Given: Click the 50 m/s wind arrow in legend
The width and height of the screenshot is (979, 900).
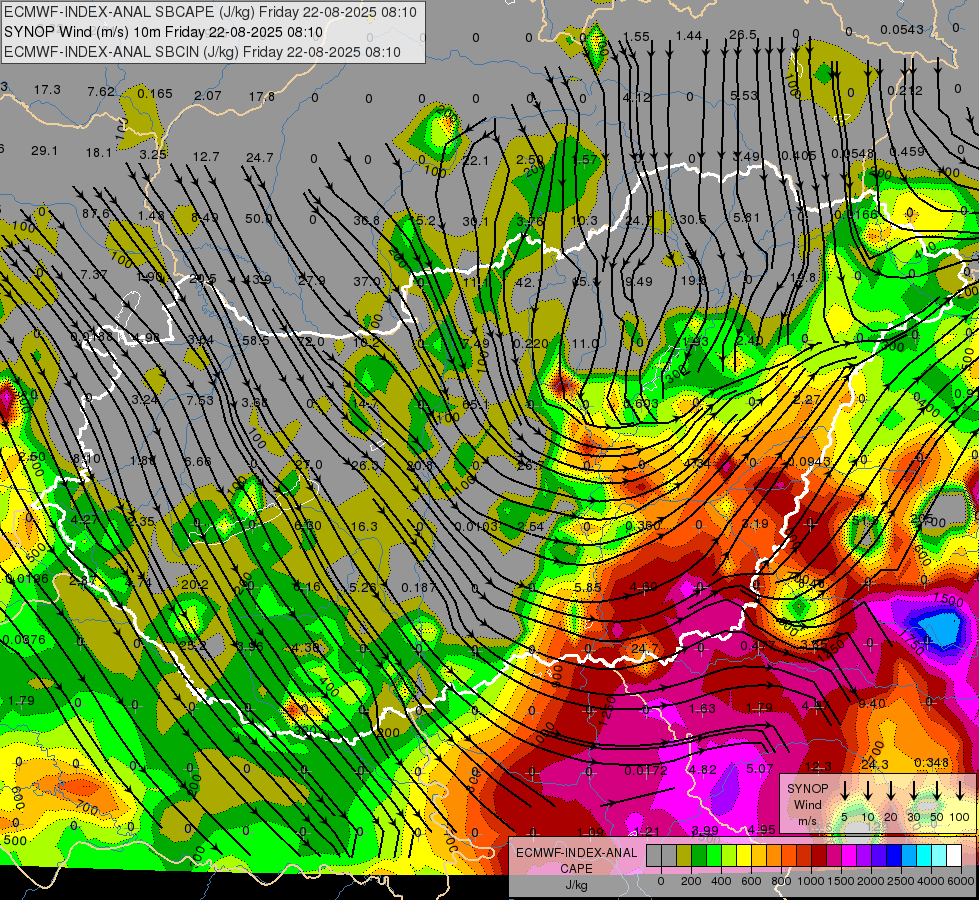Looking at the screenshot, I should click(937, 790).
